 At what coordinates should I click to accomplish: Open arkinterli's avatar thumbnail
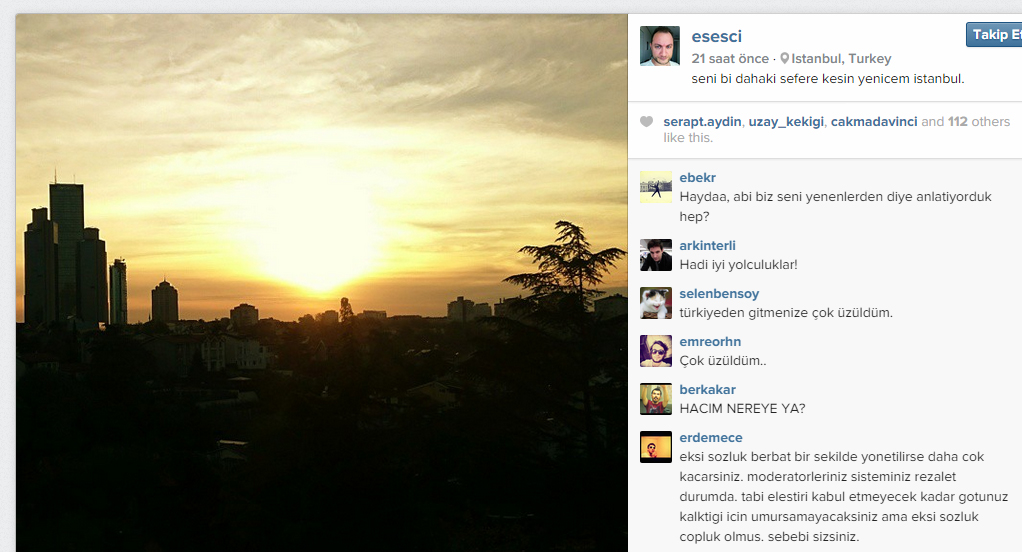(x=656, y=255)
